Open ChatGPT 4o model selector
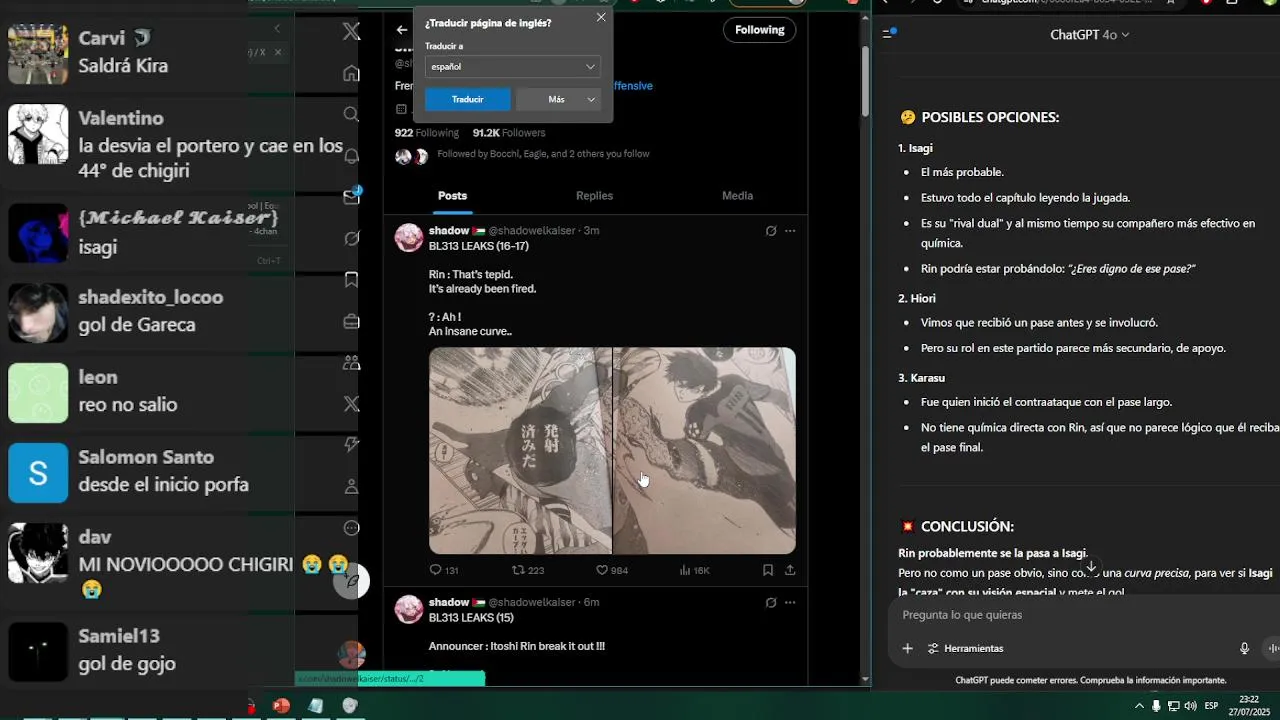This screenshot has height=720, width=1280. [x=1090, y=34]
